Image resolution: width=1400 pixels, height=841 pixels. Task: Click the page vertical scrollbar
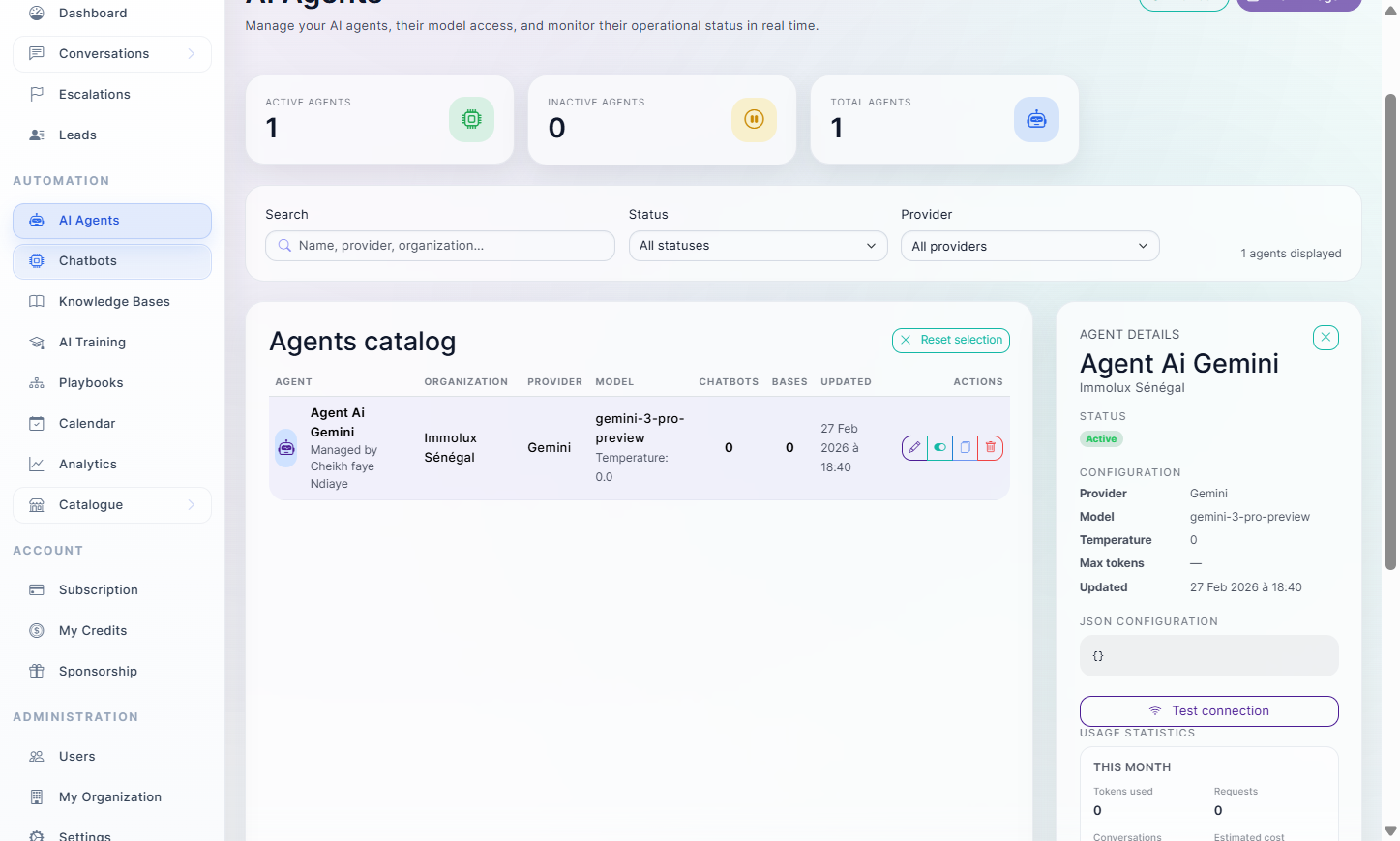click(x=1391, y=332)
